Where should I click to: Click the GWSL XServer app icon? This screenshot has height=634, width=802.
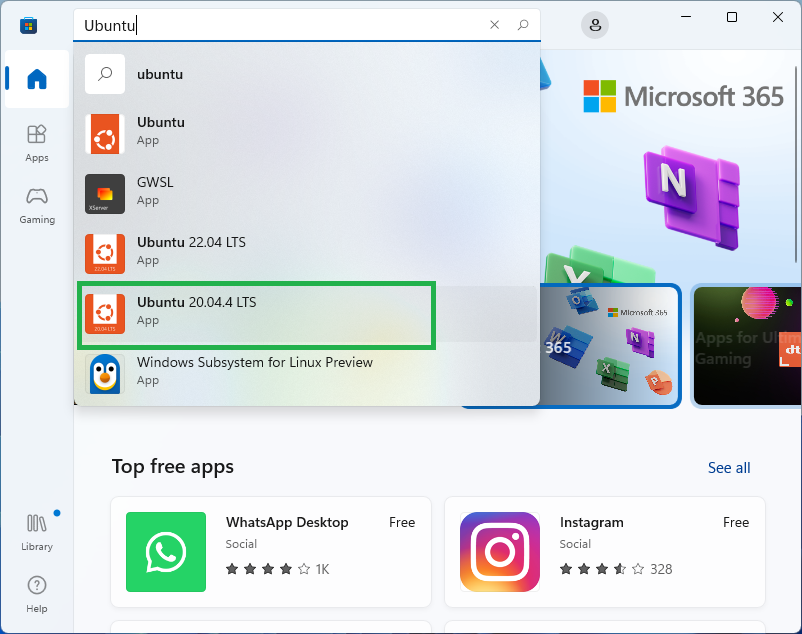pyautogui.click(x=105, y=194)
